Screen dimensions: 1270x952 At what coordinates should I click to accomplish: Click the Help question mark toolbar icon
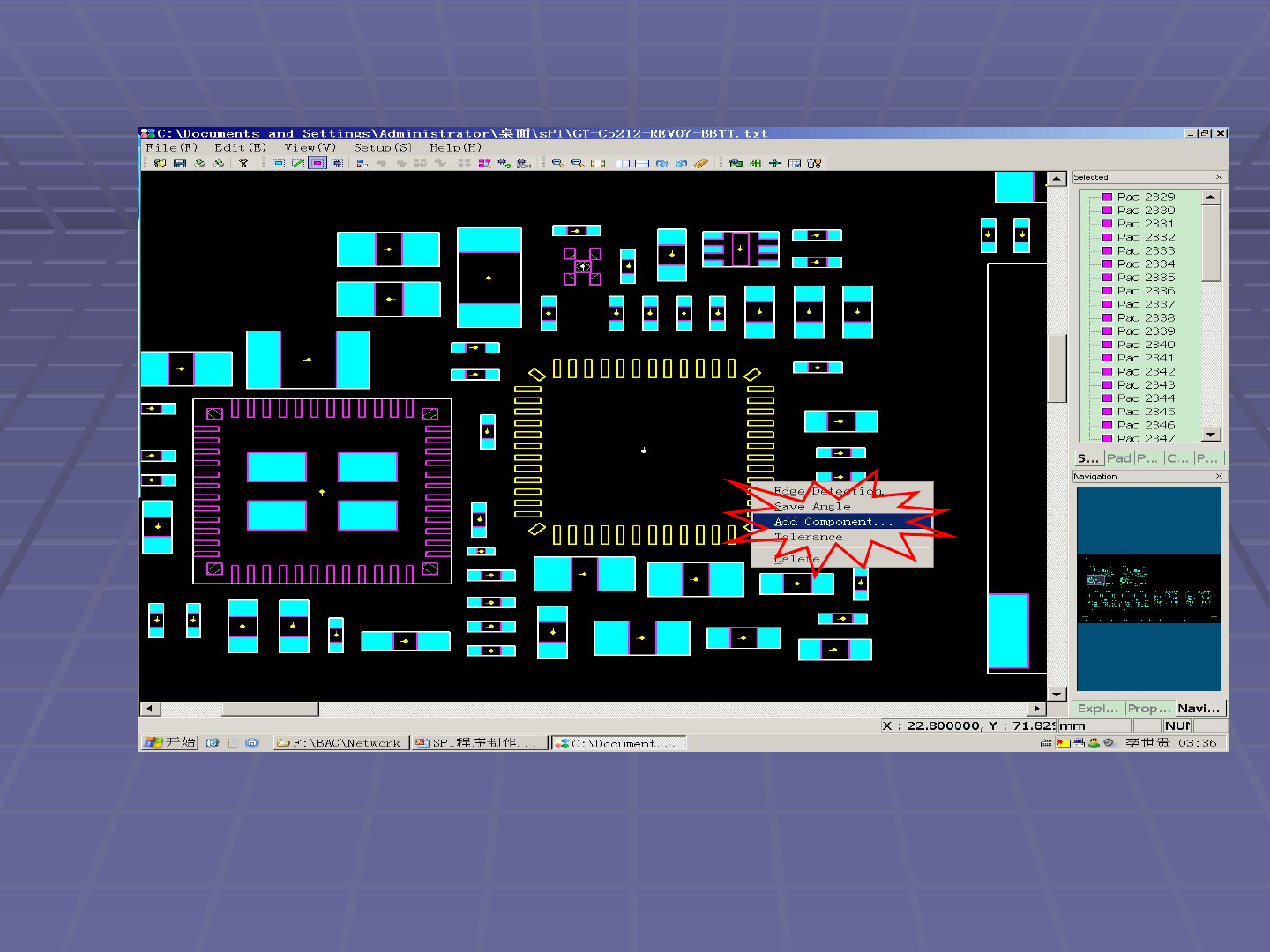coord(243,163)
